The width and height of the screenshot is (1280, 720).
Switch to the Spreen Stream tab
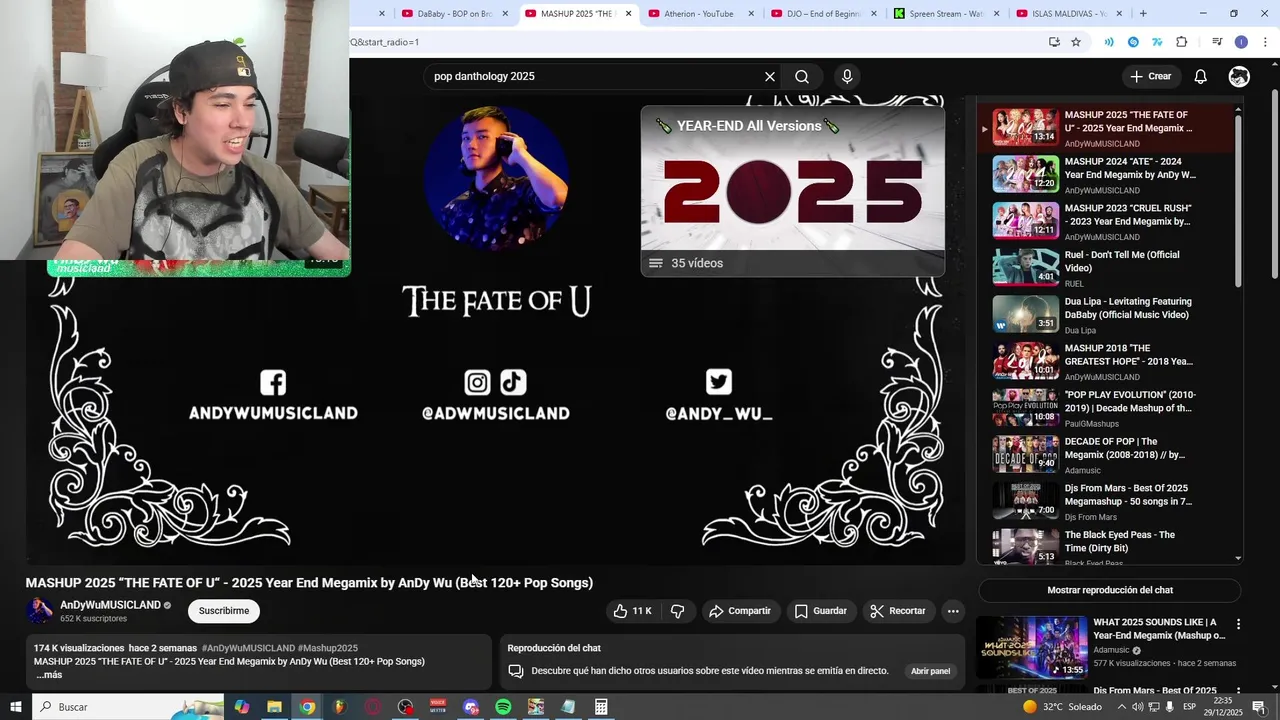pyautogui.click(x=946, y=14)
